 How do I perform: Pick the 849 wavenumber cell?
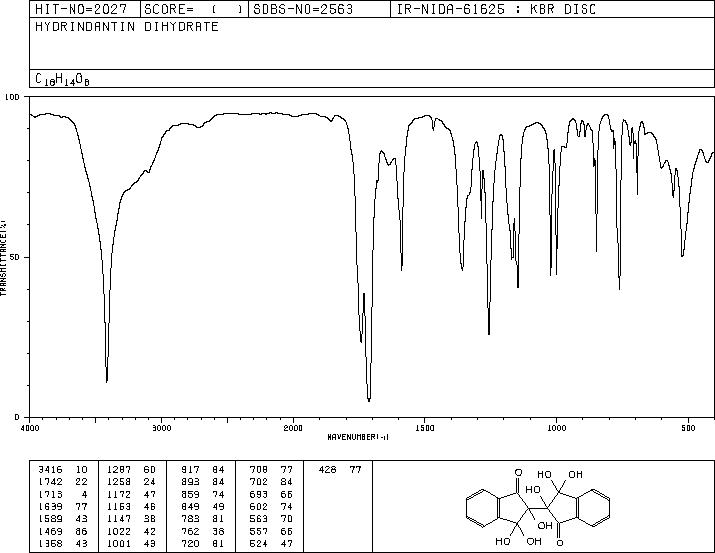(x=190, y=506)
